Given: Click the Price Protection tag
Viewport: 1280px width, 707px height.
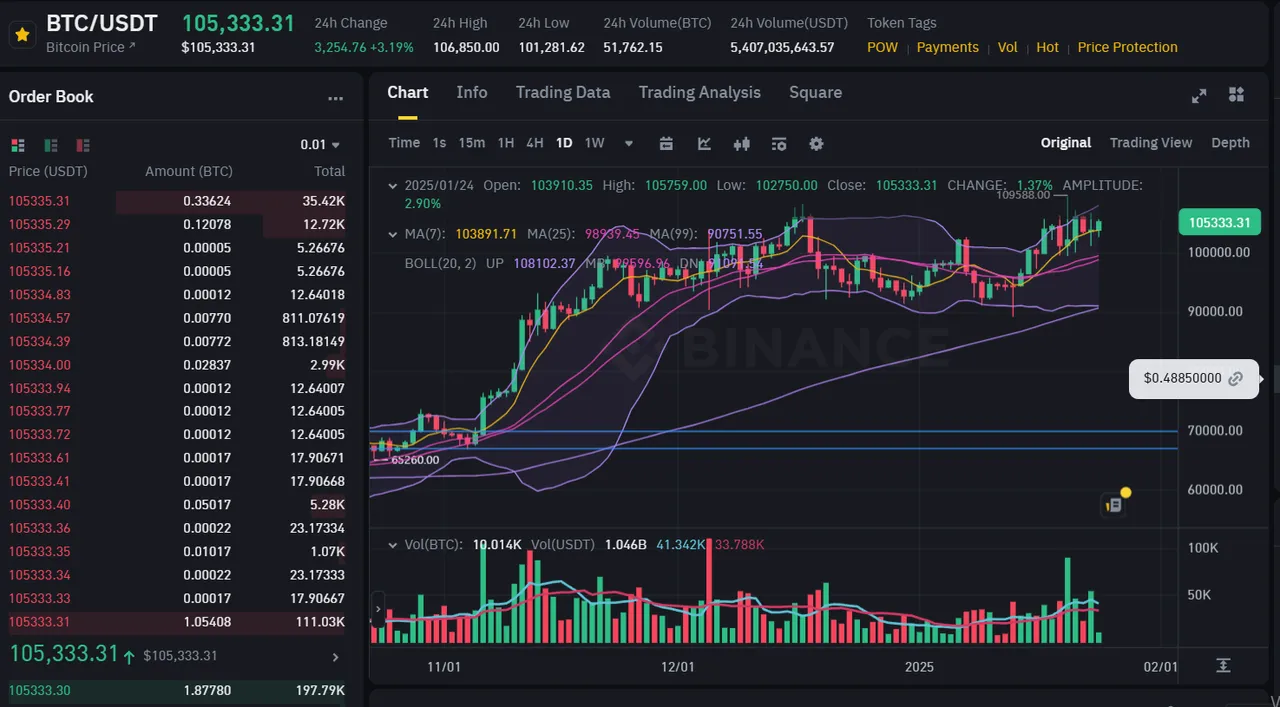Looking at the screenshot, I should pos(1127,47).
